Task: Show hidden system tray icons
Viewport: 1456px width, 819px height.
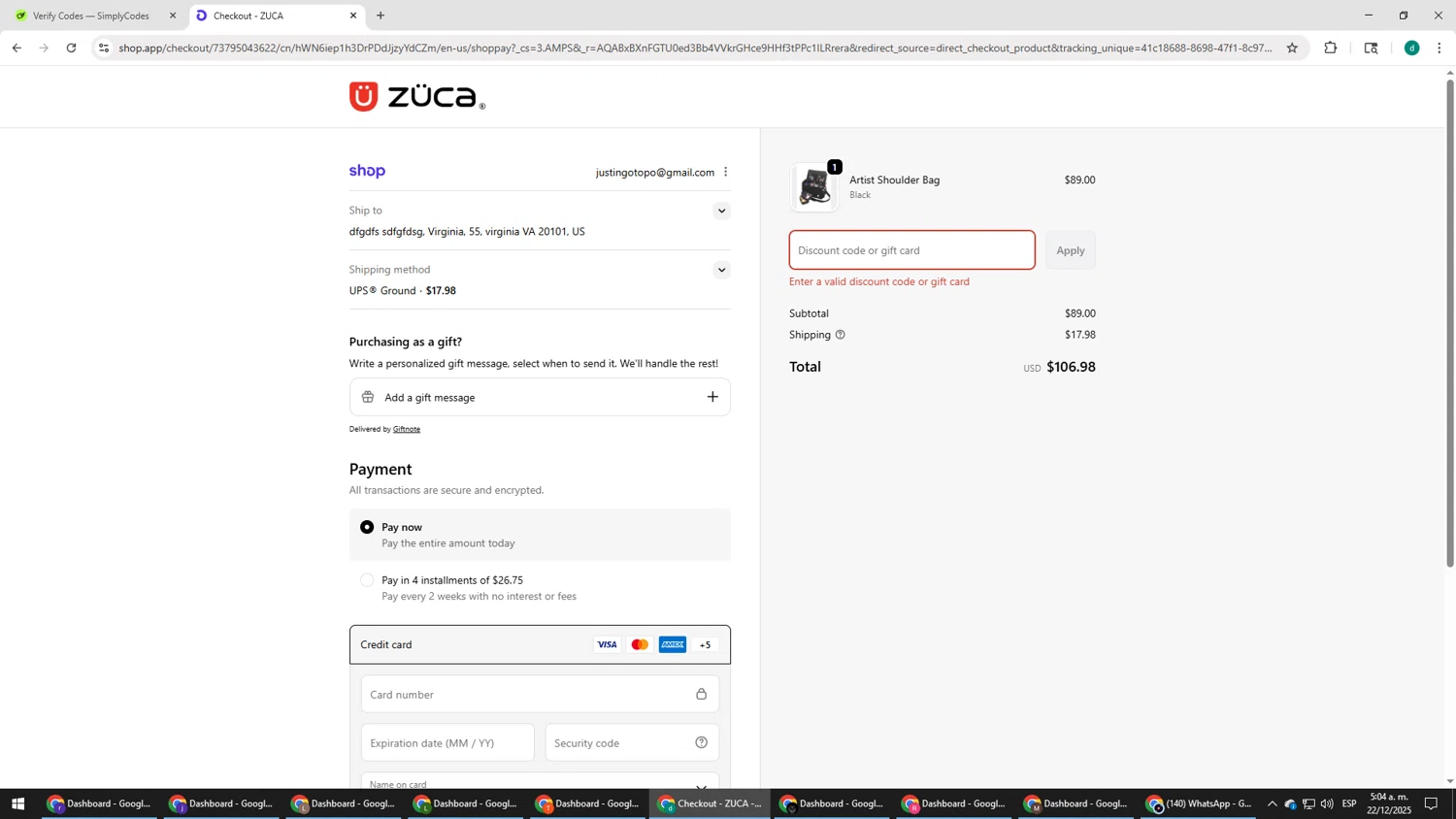Action: click(x=1273, y=803)
